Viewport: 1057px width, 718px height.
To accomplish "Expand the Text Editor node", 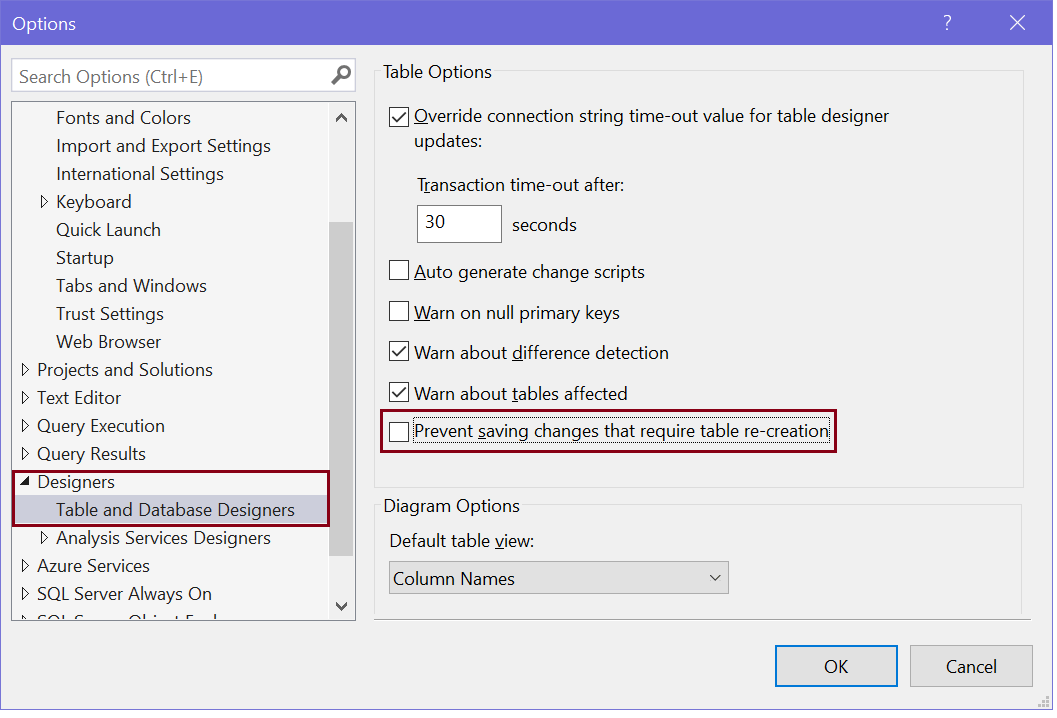I will coord(25,398).
